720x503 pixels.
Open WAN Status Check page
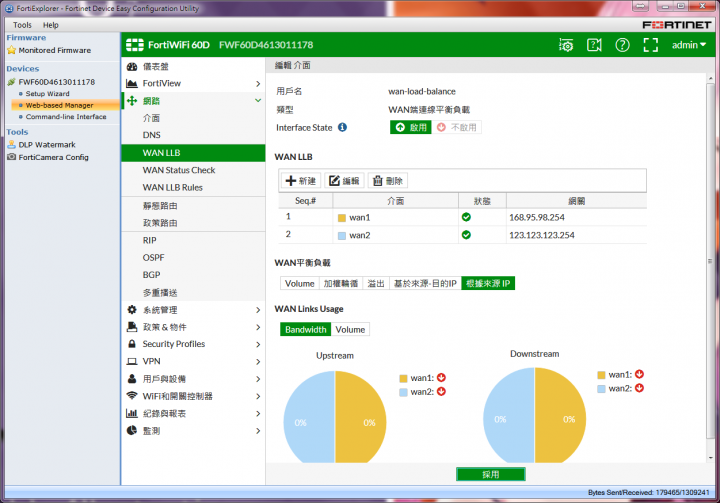click(179, 170)
